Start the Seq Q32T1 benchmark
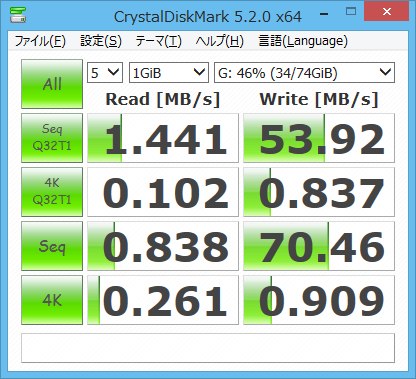The width and height of the screenshot is (416, 379). [x=52, y=138]
